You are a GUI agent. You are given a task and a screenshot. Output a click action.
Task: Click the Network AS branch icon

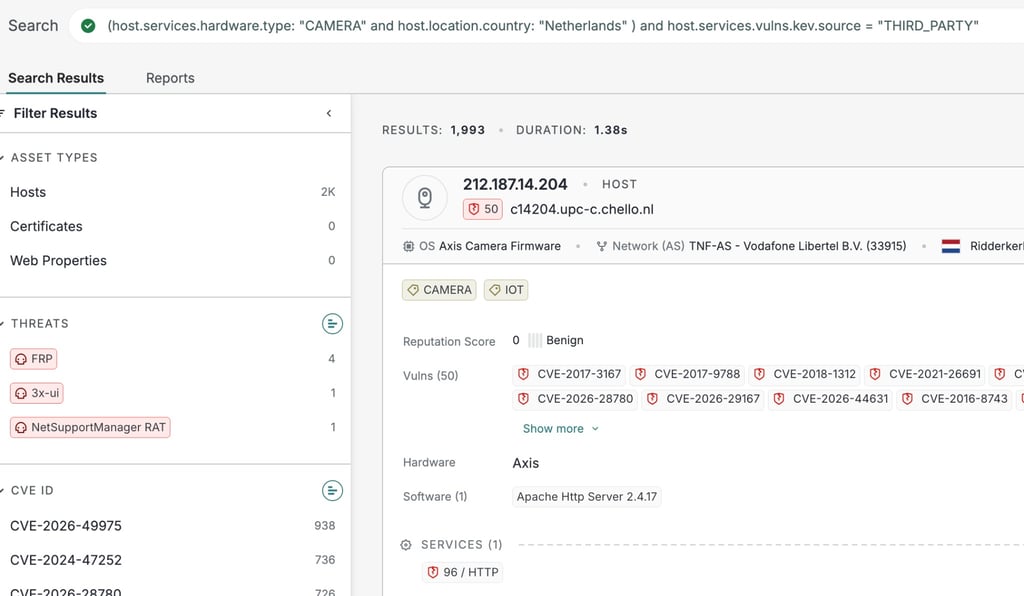click(x=601, y=246)
